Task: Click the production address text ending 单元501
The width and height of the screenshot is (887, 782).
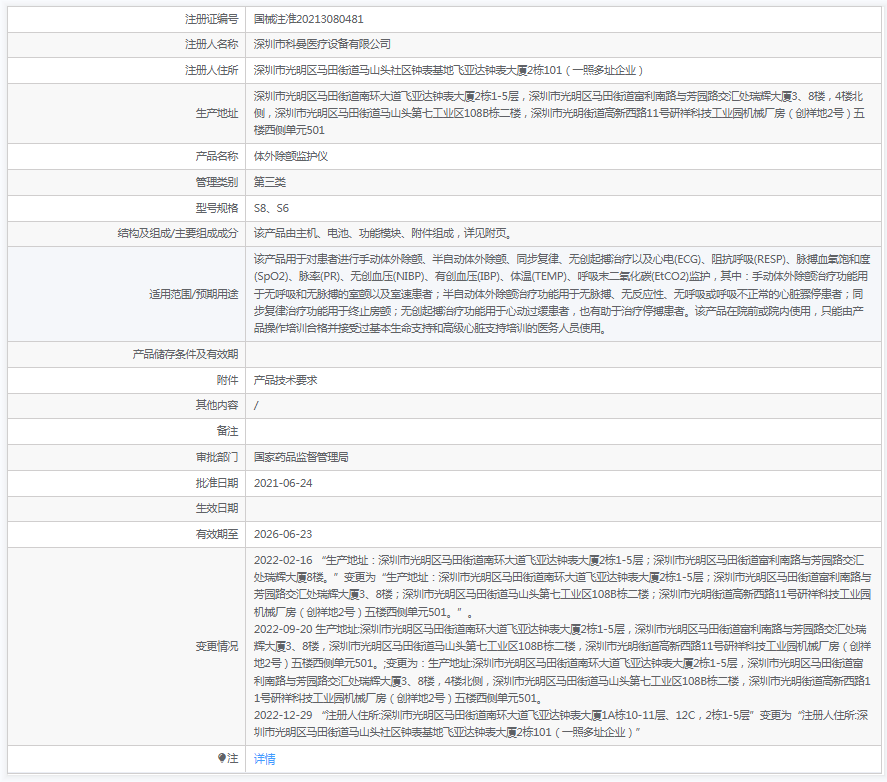Action: pos(559,113)
